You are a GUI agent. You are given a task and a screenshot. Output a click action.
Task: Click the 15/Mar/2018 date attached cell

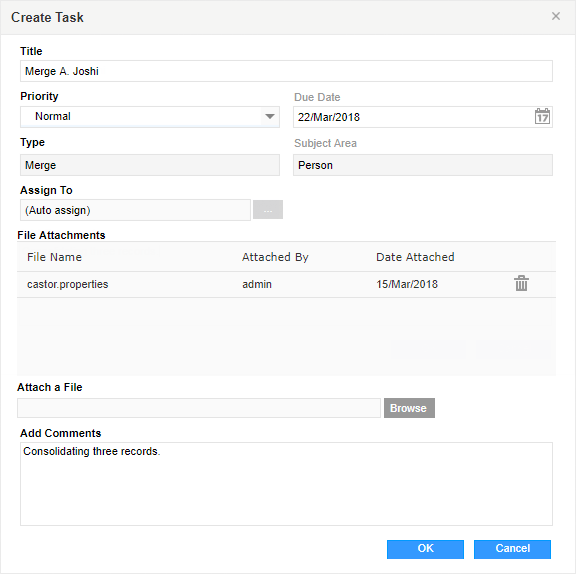[407, 284]
